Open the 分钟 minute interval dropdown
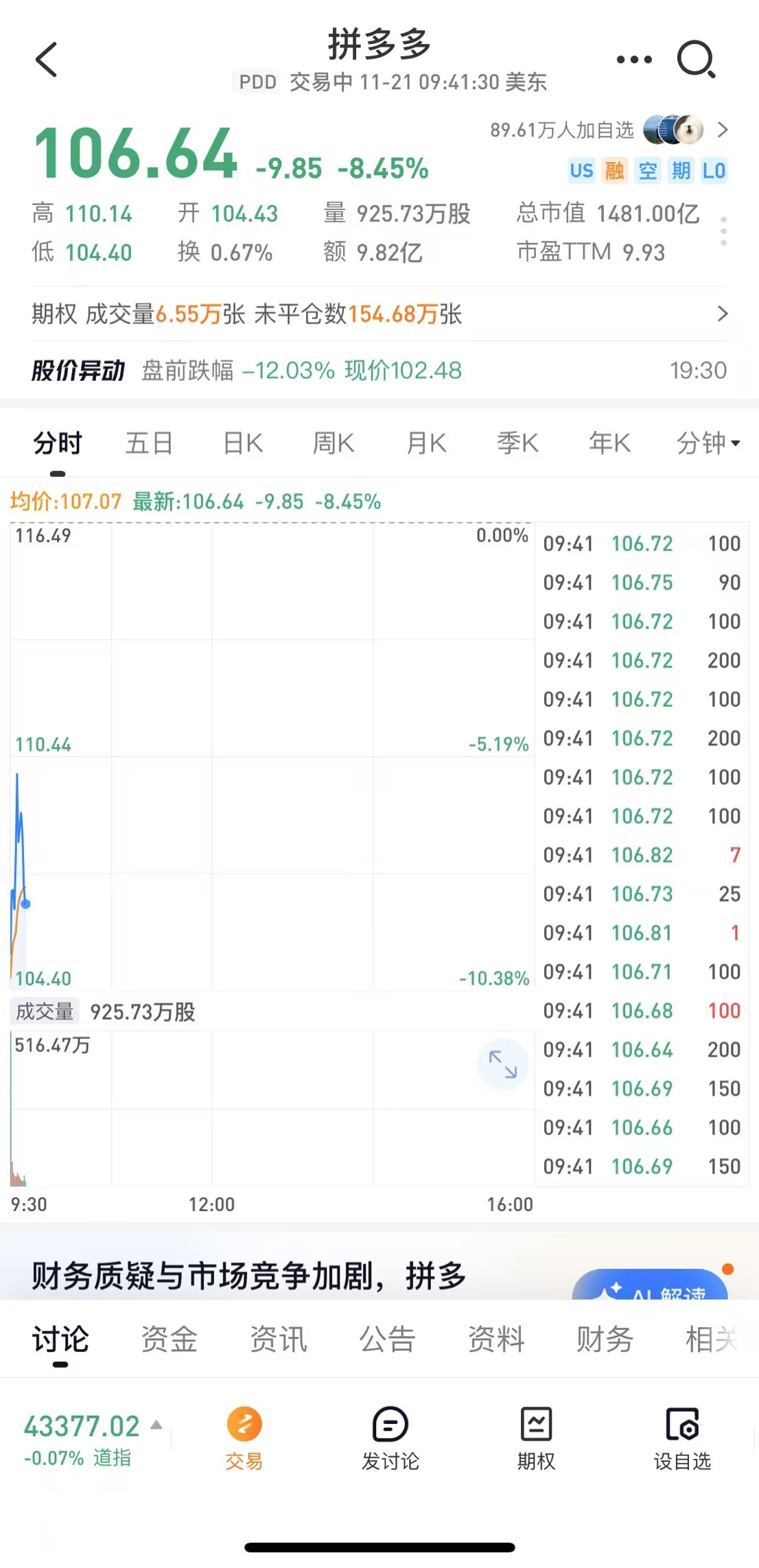The width and height of the screenshot is (759, 1568). pyautogui.click(x=708, y=443)
